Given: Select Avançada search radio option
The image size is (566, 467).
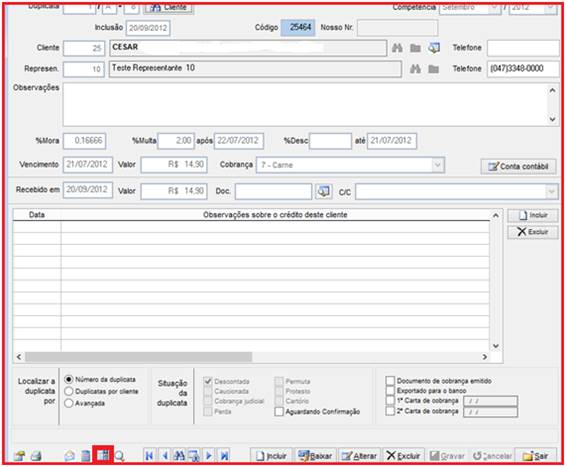Looking at the screenshot, I should point(69,403).
